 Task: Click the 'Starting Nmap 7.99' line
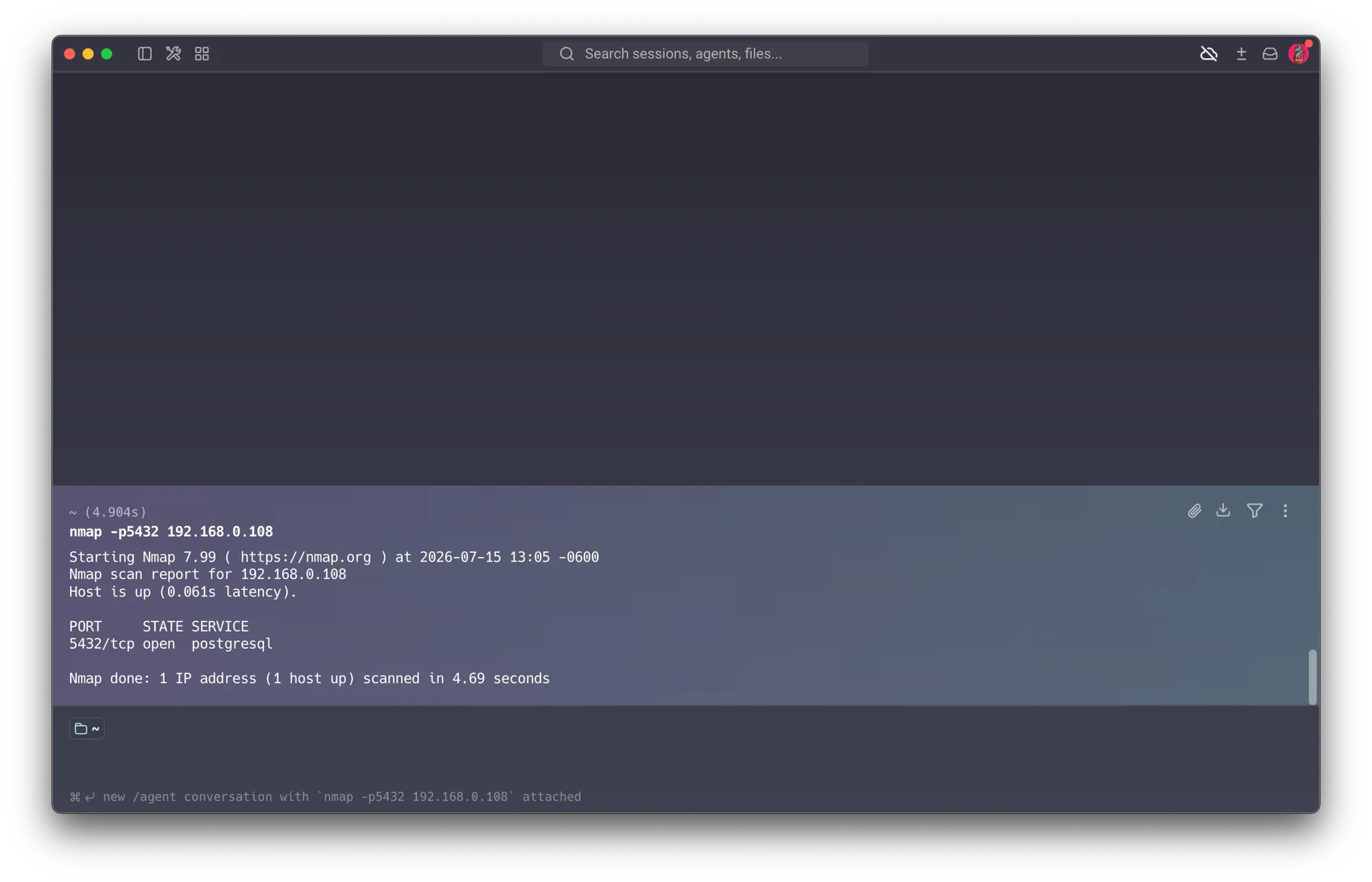click(x=334, y=557)
